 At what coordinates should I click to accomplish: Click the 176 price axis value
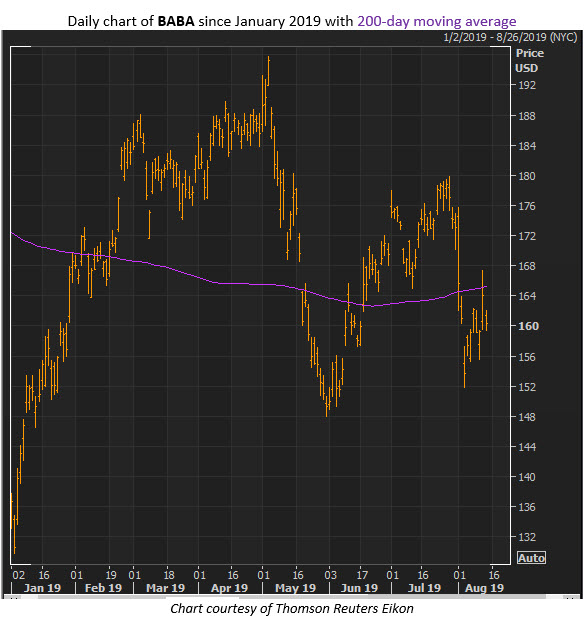[527, 206]
